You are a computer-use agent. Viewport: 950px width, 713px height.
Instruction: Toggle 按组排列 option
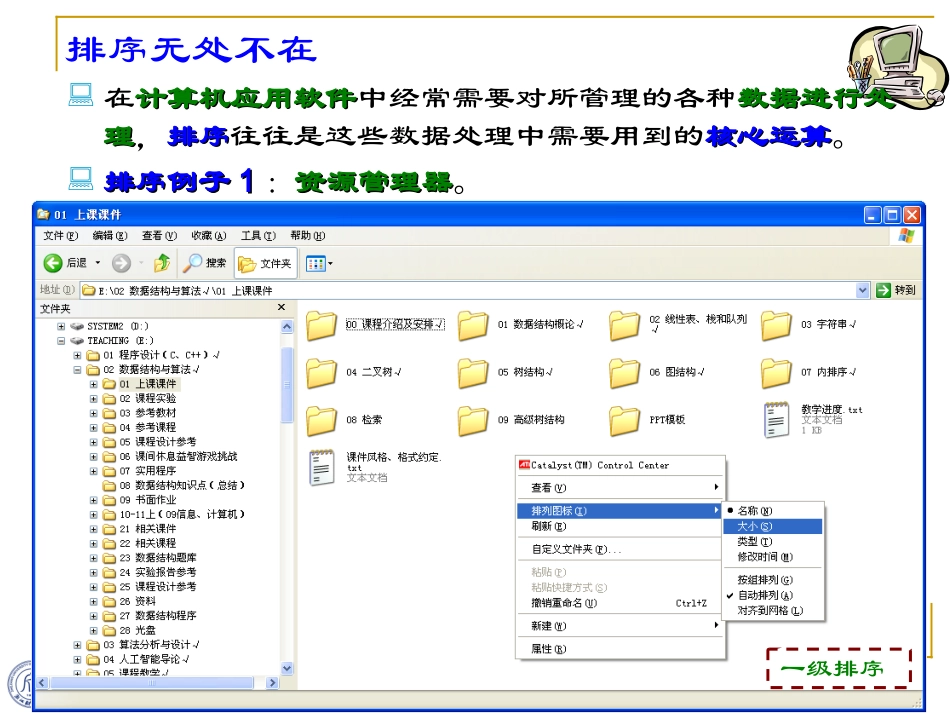tap(773, 580)
